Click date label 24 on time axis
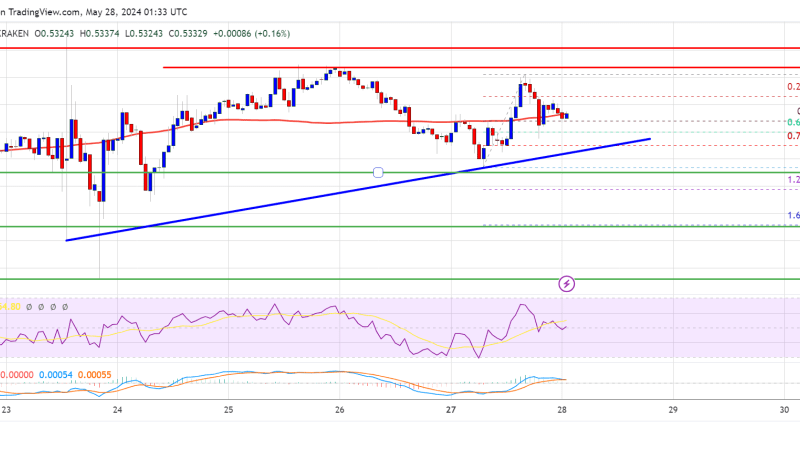This screenshot has height=449, width=800. coord(117,410)
